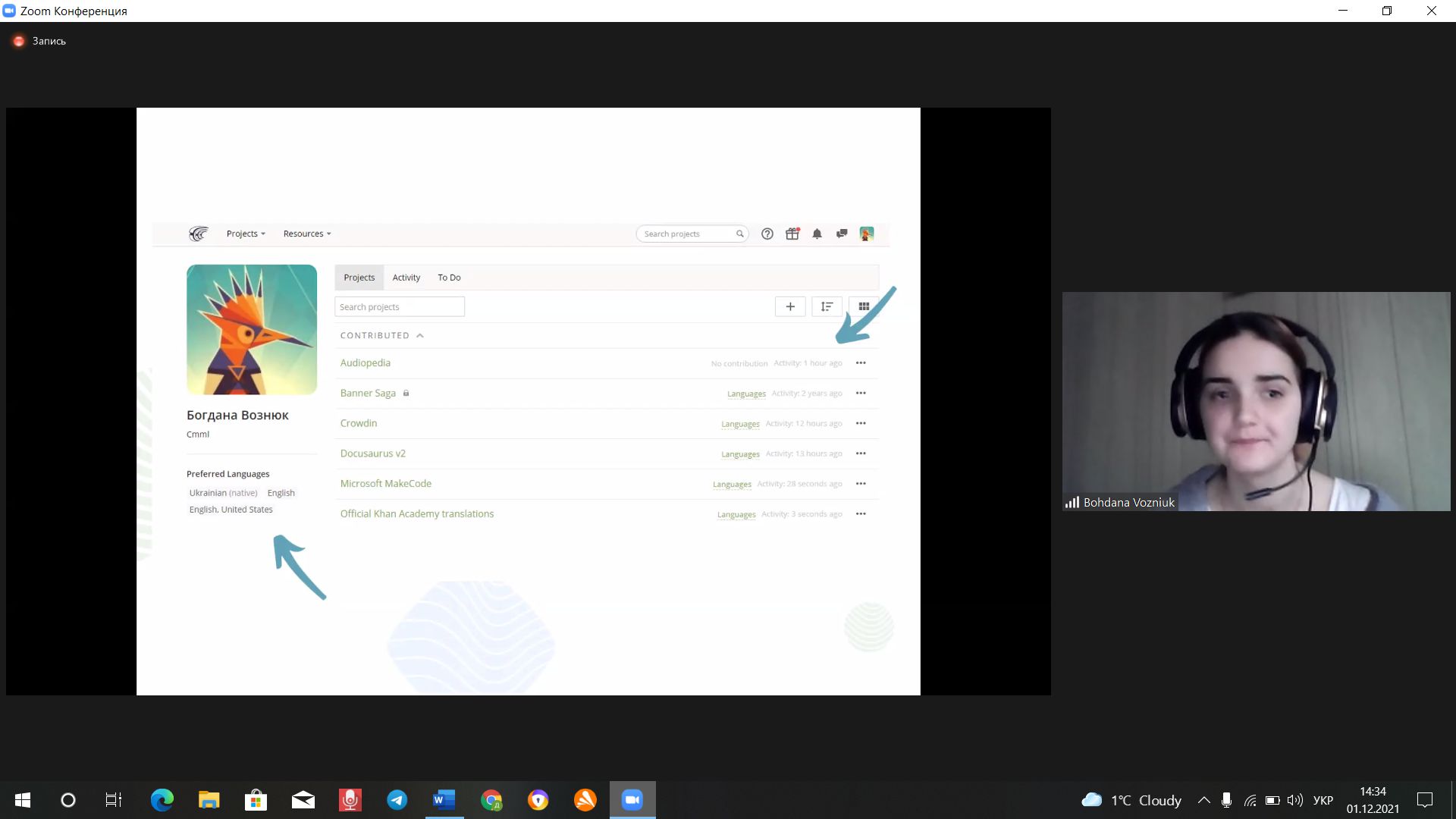Open the To Do tab
The height and width of the screenshot is (819, 1456).
click(x=449, y=277)
